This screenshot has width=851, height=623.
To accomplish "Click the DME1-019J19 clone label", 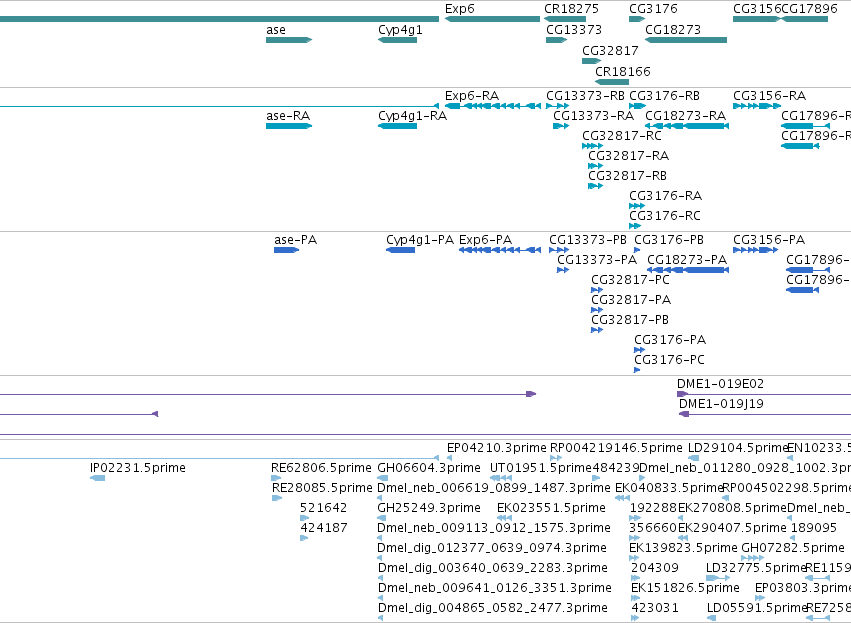I will click(721, 404).
